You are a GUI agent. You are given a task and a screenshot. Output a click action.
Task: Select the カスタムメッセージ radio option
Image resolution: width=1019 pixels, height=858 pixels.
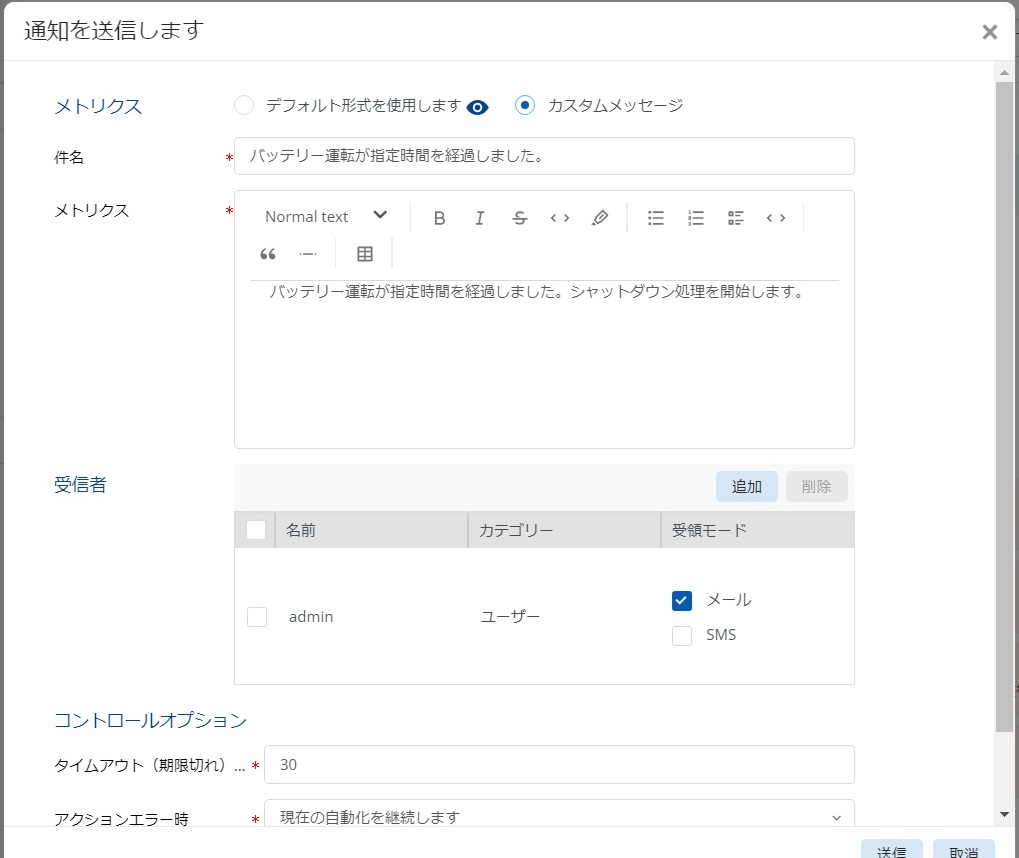pos(525,105)
